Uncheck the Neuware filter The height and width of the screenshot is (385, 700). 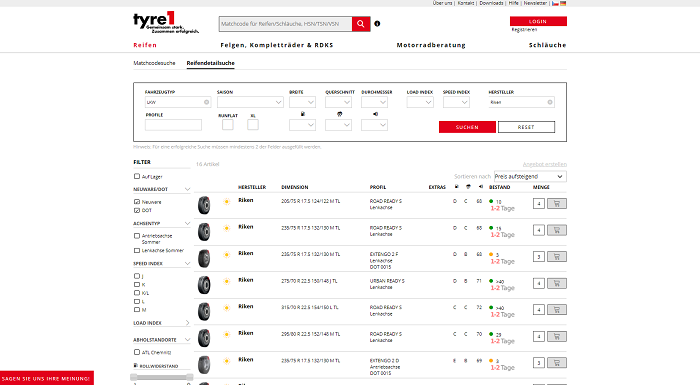(137, 201)
